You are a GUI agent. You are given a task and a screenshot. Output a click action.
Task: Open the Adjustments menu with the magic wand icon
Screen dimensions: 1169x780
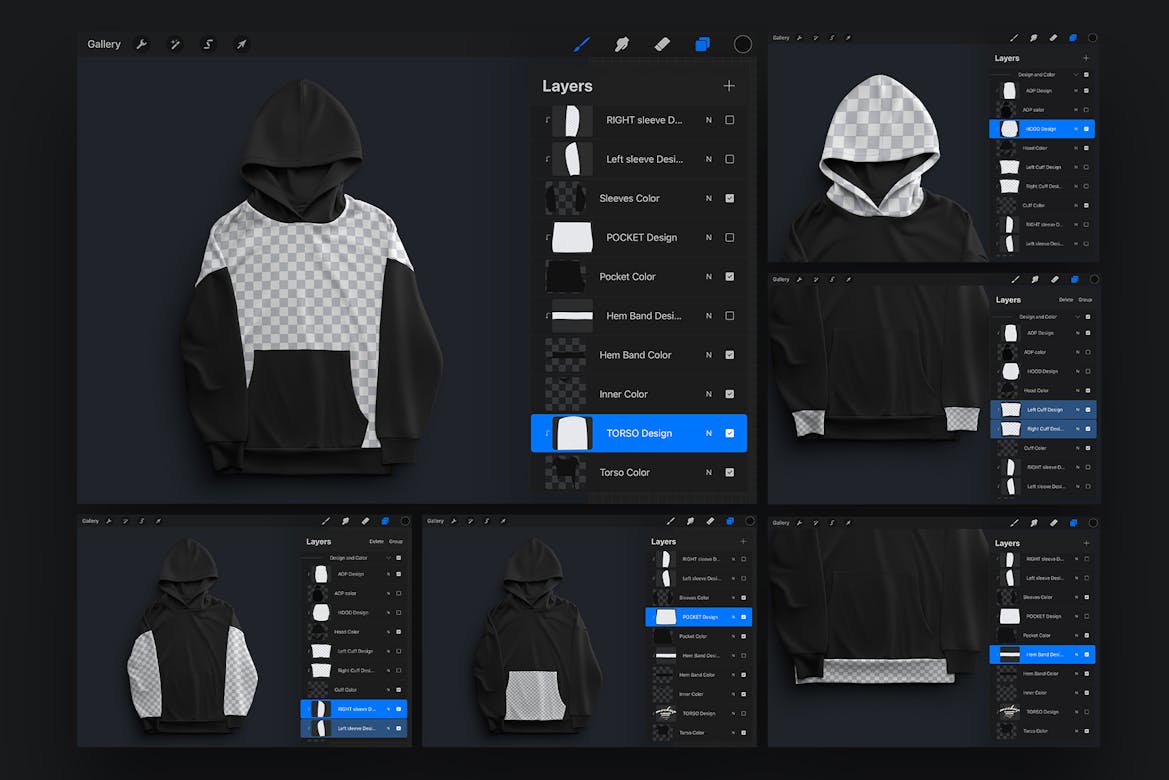tap(175, 44)
